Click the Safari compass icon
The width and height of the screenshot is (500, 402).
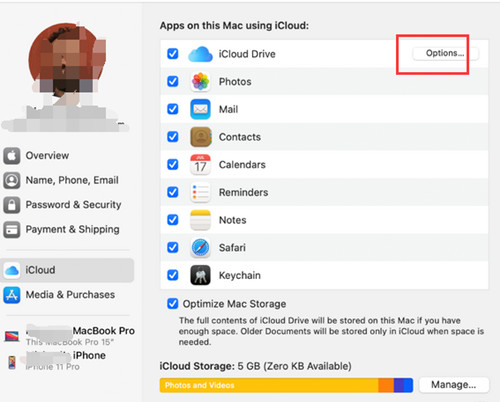coord(200,248)
